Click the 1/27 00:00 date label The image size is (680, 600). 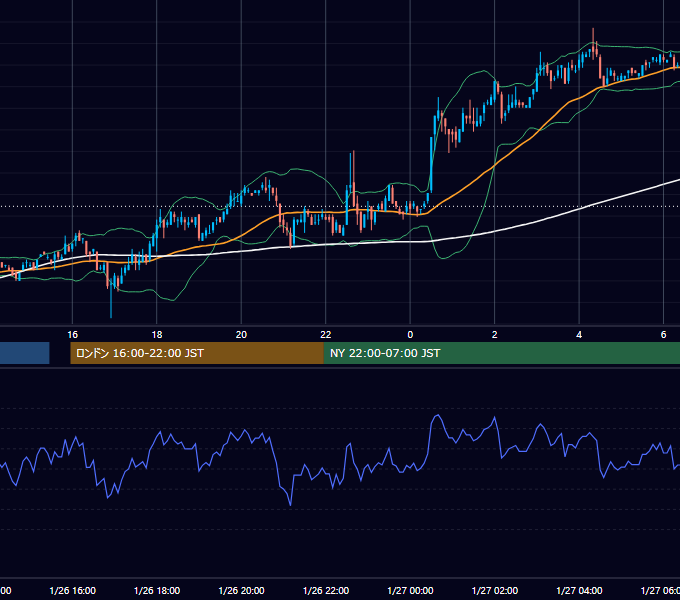(410, 590)
